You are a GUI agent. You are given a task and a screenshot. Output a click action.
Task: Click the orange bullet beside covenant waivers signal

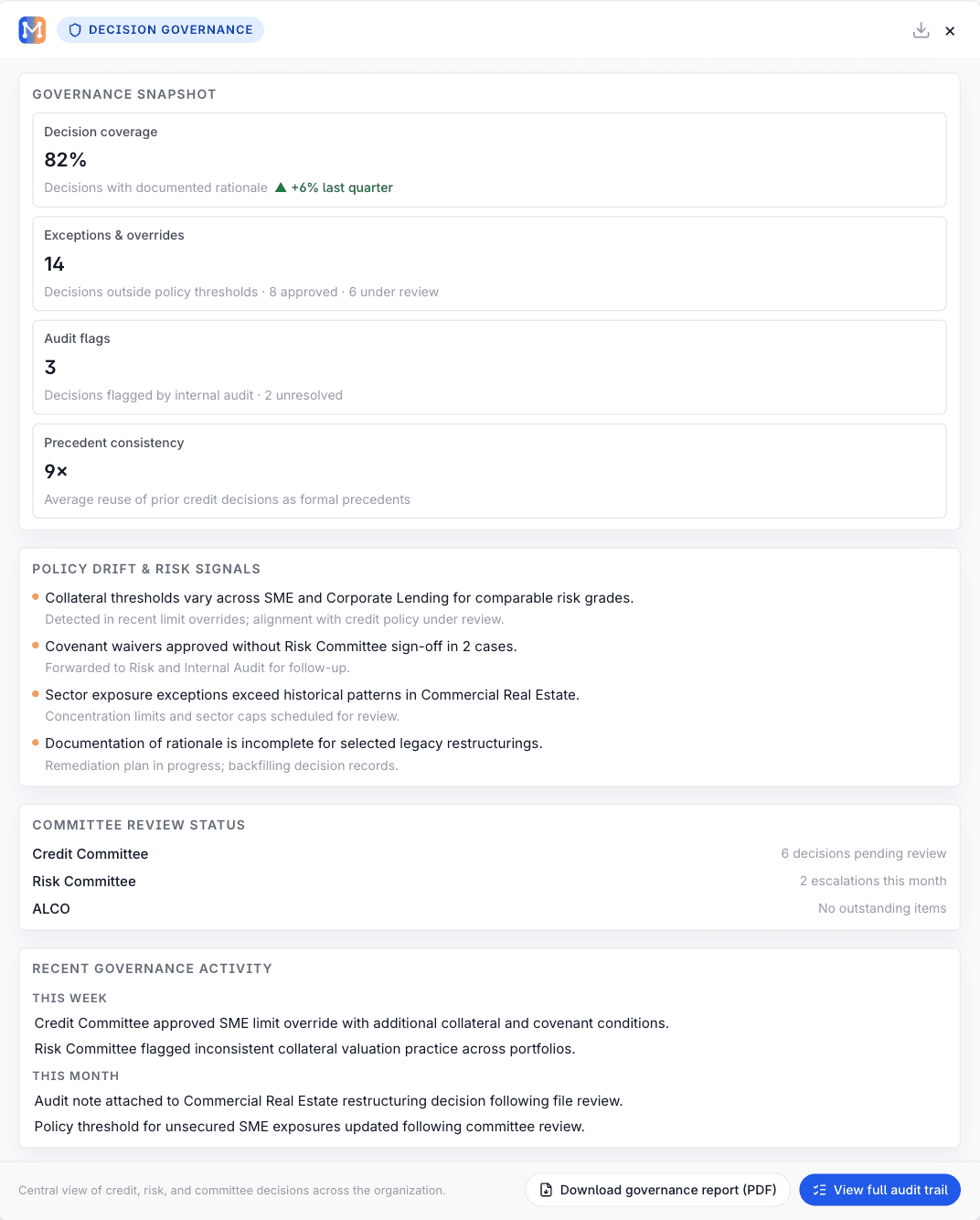pyautogui.click(x=37, y=645)
